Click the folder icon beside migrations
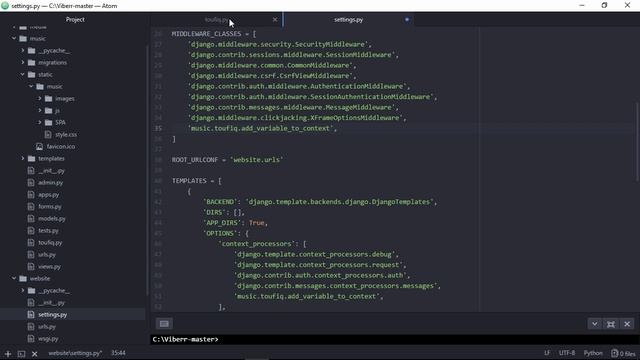The image size is (640, 360). [x=31, y=62]
